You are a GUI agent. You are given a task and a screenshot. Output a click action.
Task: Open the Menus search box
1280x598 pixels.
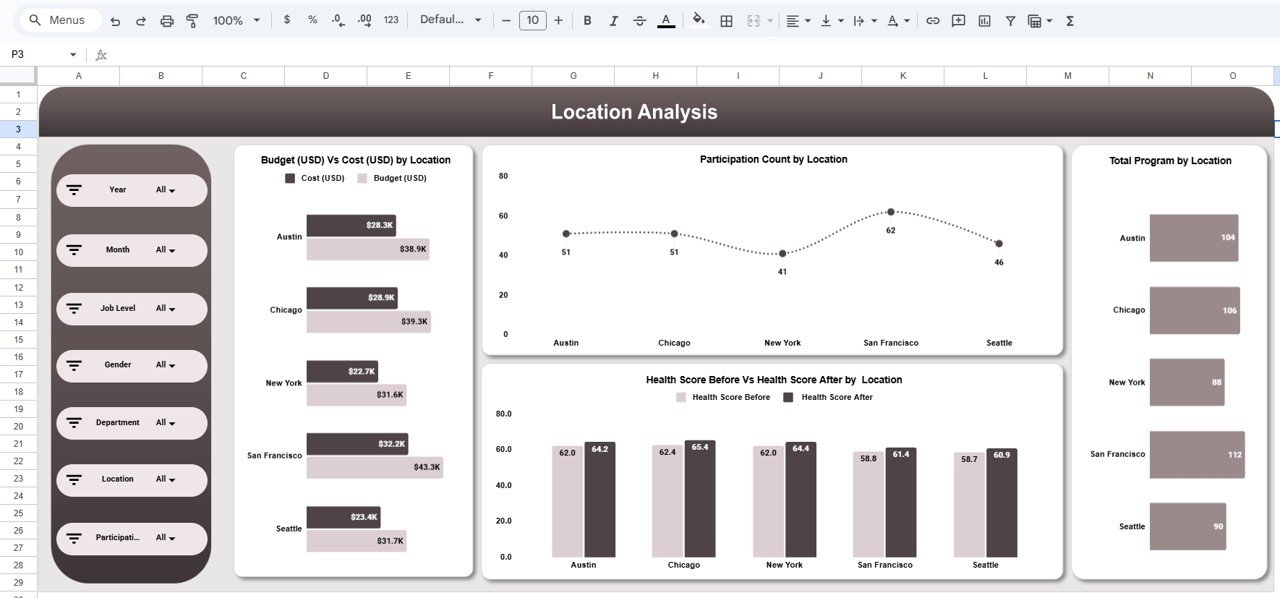55,19
